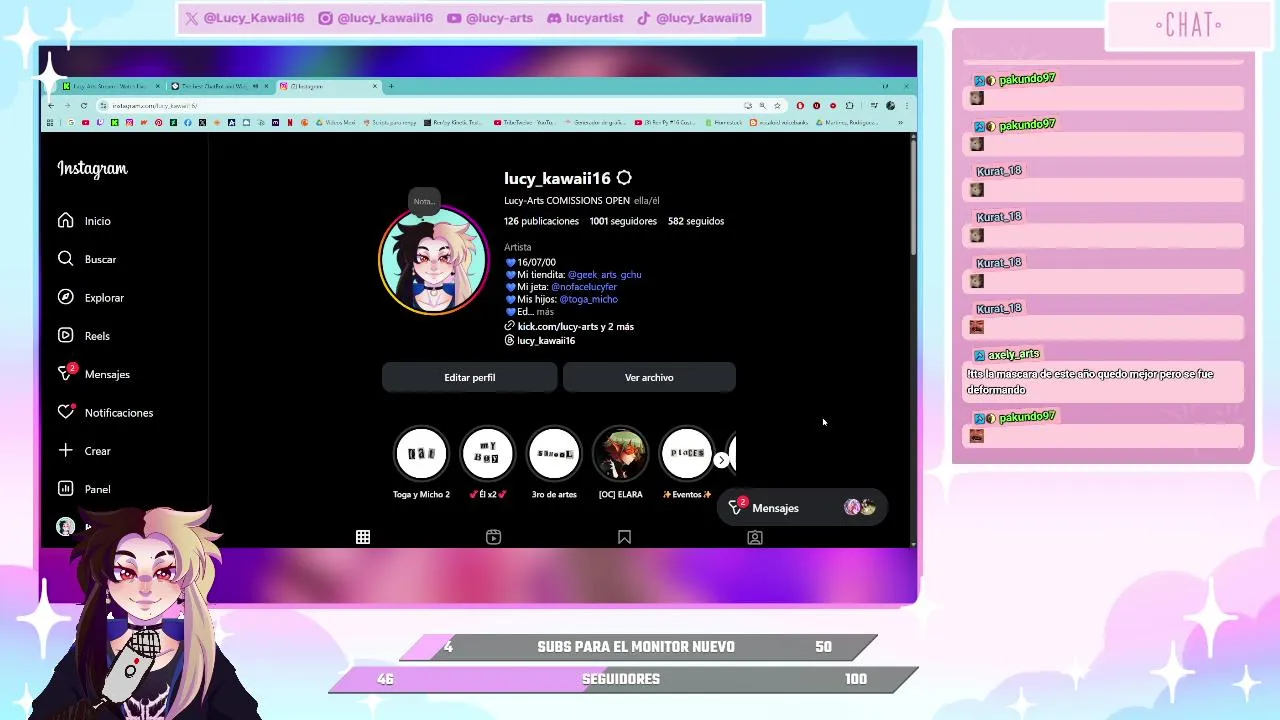
Task: Open Reels in the Instagram sidebar
Action: [84, 336]
